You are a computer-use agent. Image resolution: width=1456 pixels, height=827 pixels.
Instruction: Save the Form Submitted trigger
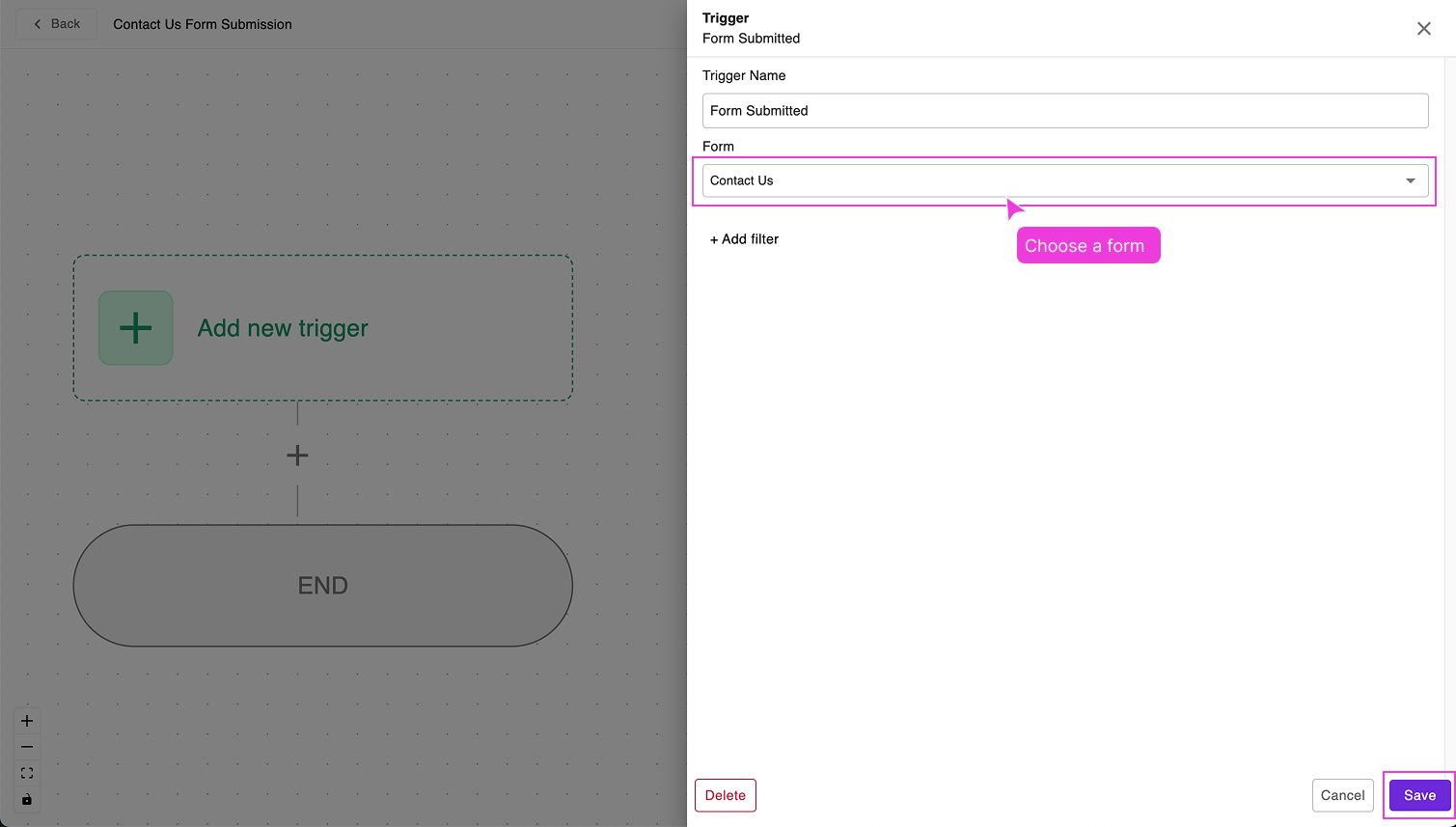(x=1418, y=794)
